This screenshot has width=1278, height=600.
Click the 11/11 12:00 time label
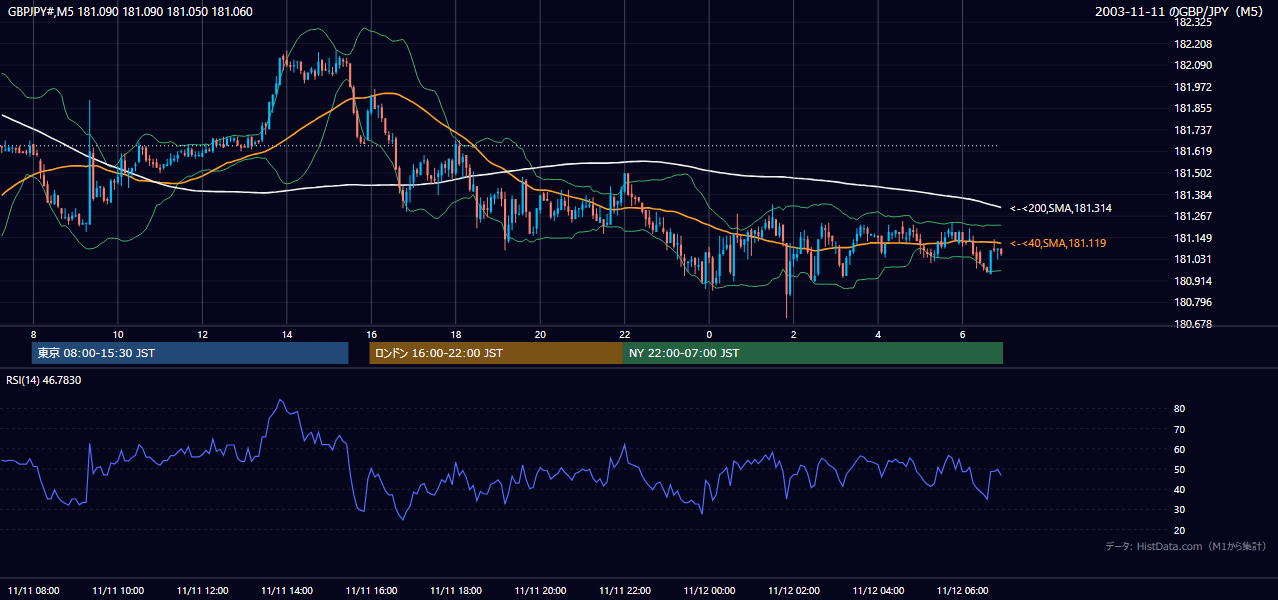point(202,590)
